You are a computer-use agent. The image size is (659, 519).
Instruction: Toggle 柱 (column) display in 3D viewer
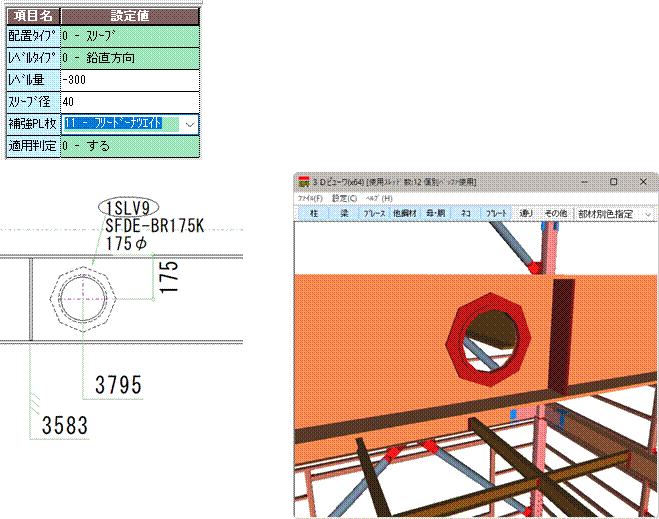point(313,214)
